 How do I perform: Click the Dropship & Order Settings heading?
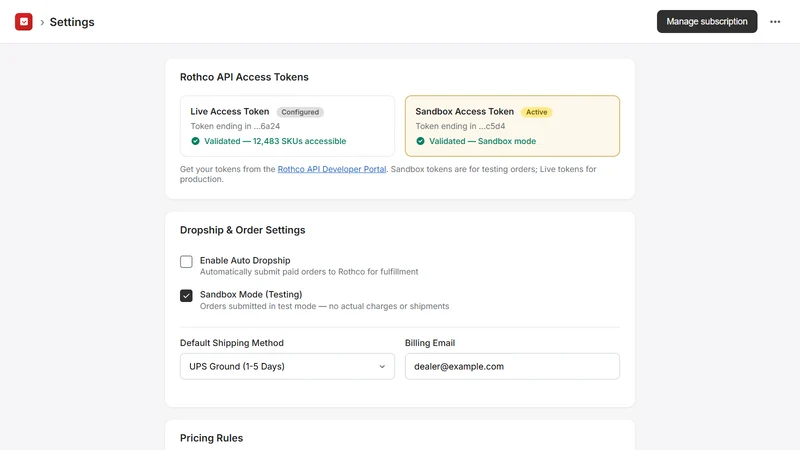[x=242, y=230]
